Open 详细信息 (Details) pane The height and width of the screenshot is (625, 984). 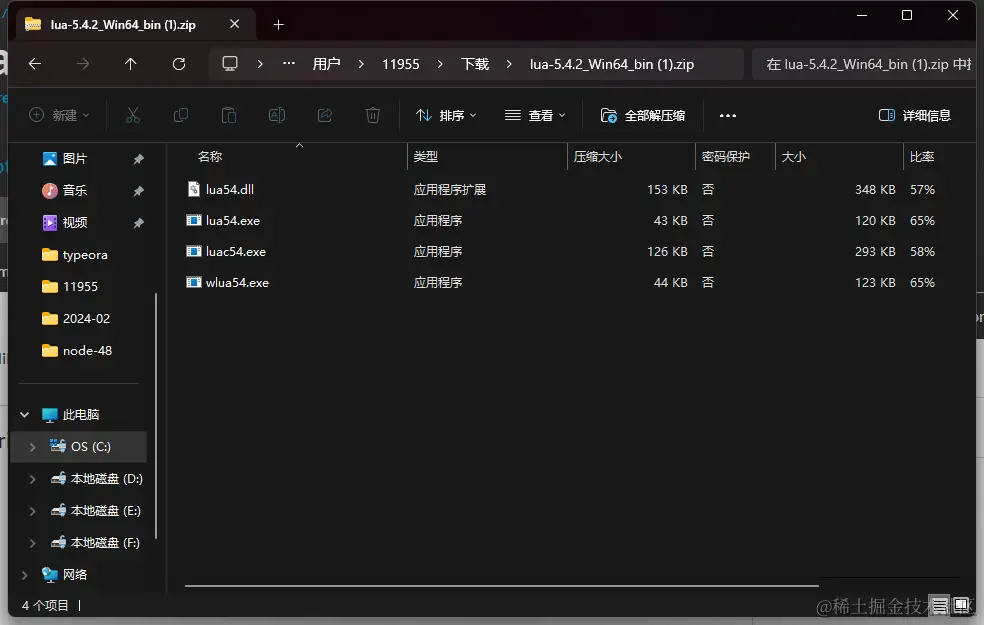(x=915, y=115)
